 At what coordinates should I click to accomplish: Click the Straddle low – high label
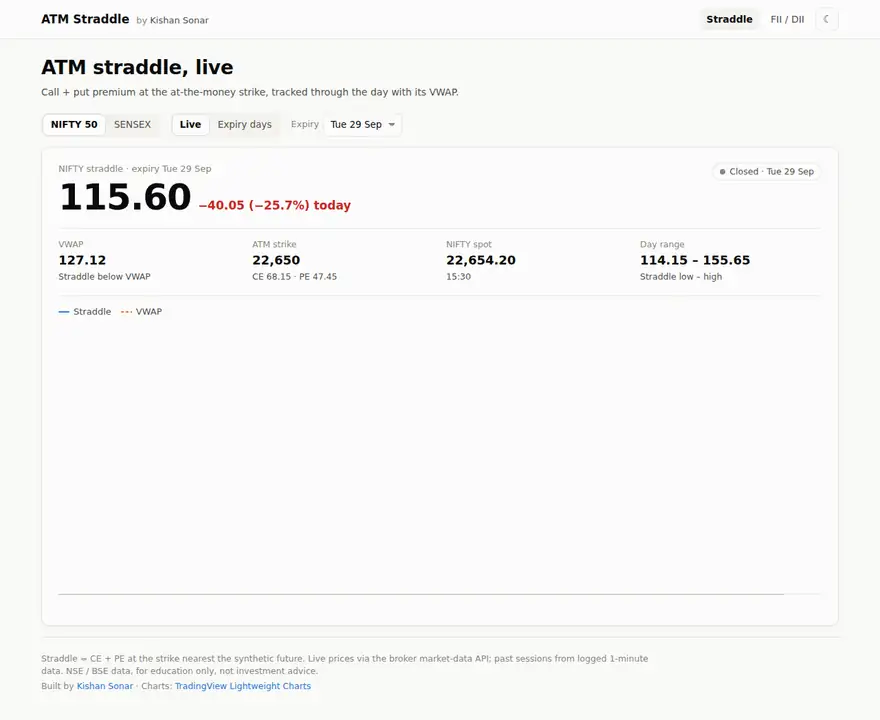click(681, 277)
